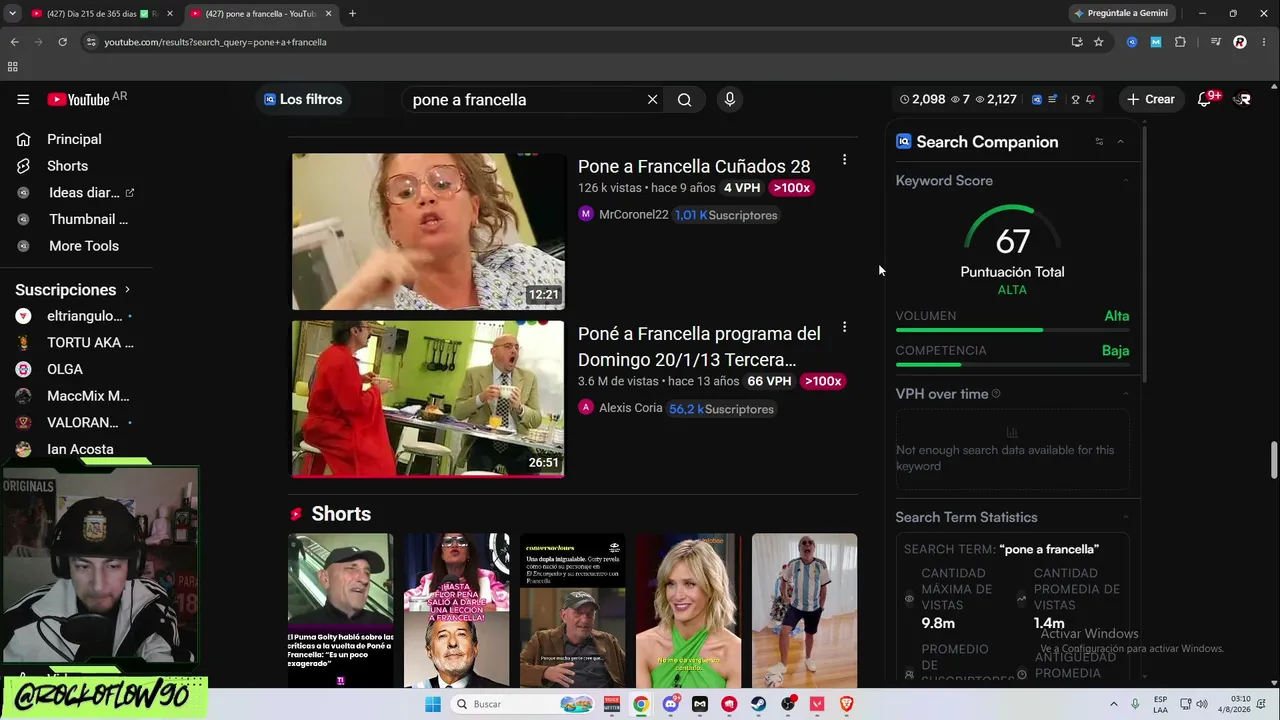Click the Windows Start button

click(432, 704)
